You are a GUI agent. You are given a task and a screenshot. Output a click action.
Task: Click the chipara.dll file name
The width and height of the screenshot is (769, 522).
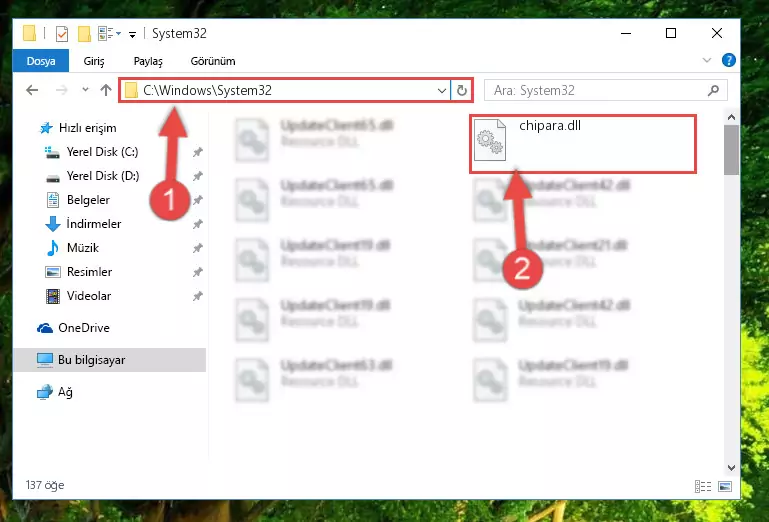[x=550, y=126]
